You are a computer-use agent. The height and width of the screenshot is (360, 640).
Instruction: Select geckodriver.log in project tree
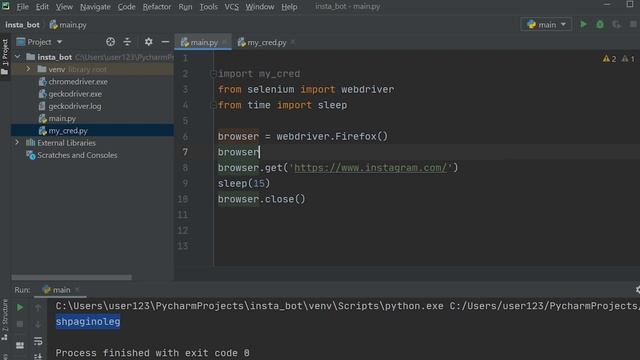[x=75, y=106]
